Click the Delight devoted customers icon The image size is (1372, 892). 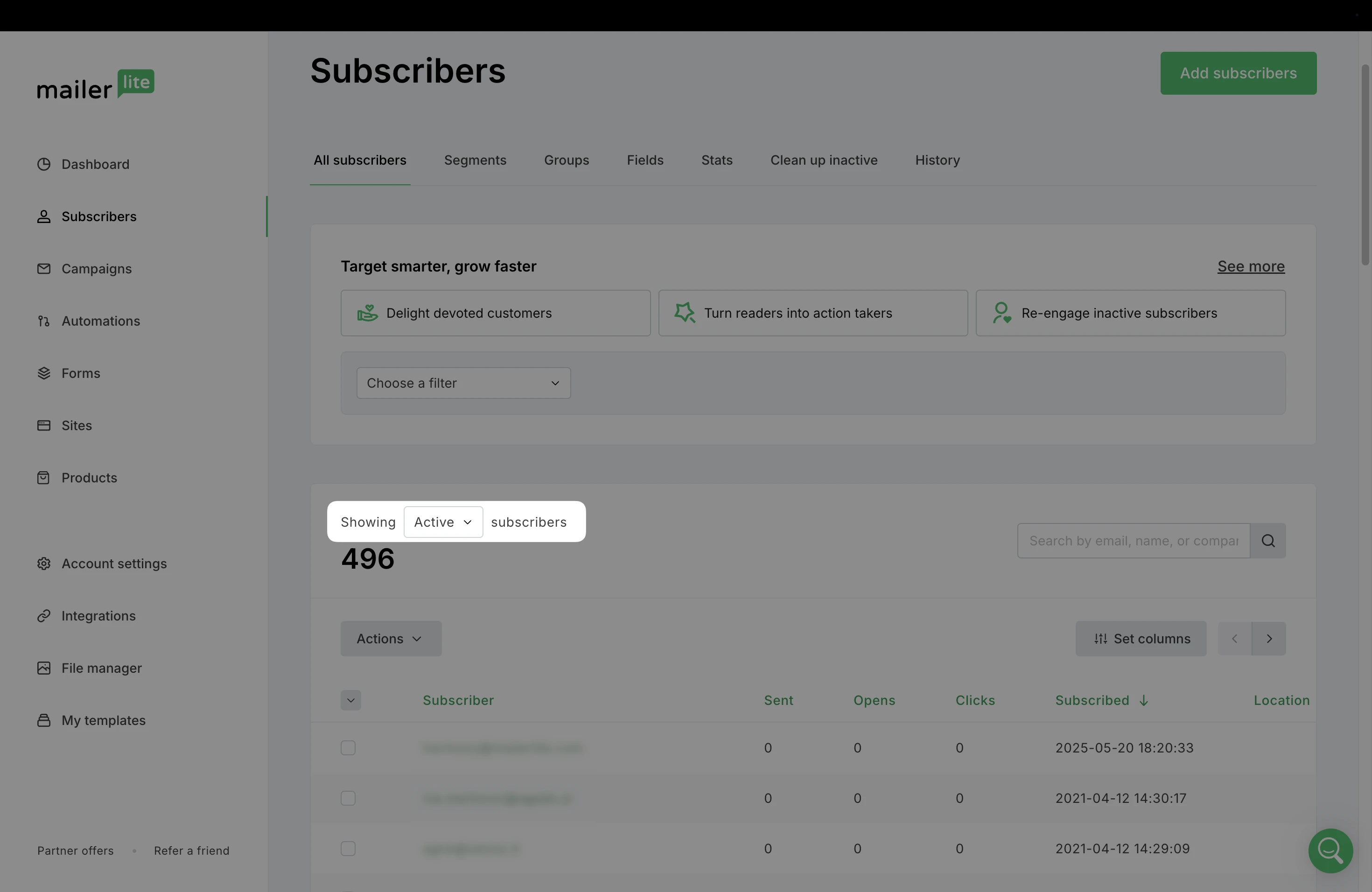click(x=367, y=313)
